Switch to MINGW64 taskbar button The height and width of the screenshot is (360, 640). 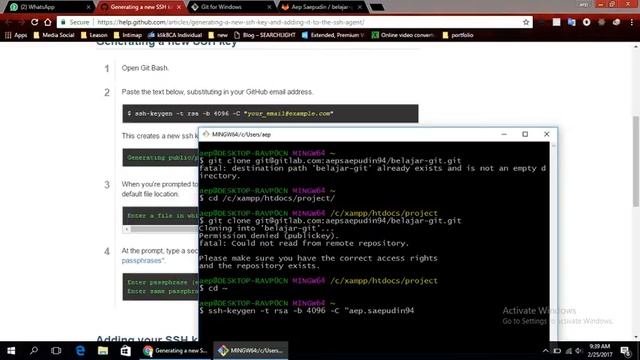pos(251,351)
